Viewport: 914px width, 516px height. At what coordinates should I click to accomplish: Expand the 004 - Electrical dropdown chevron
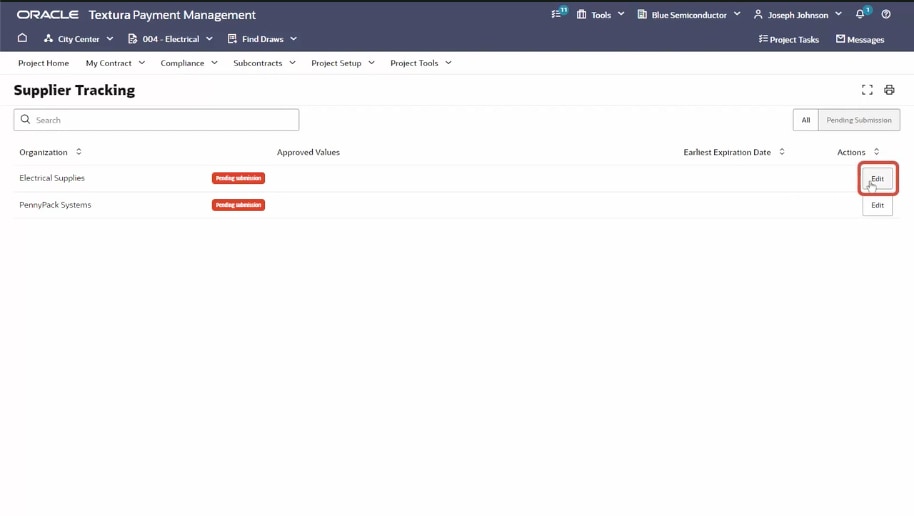tap(209, 38)
